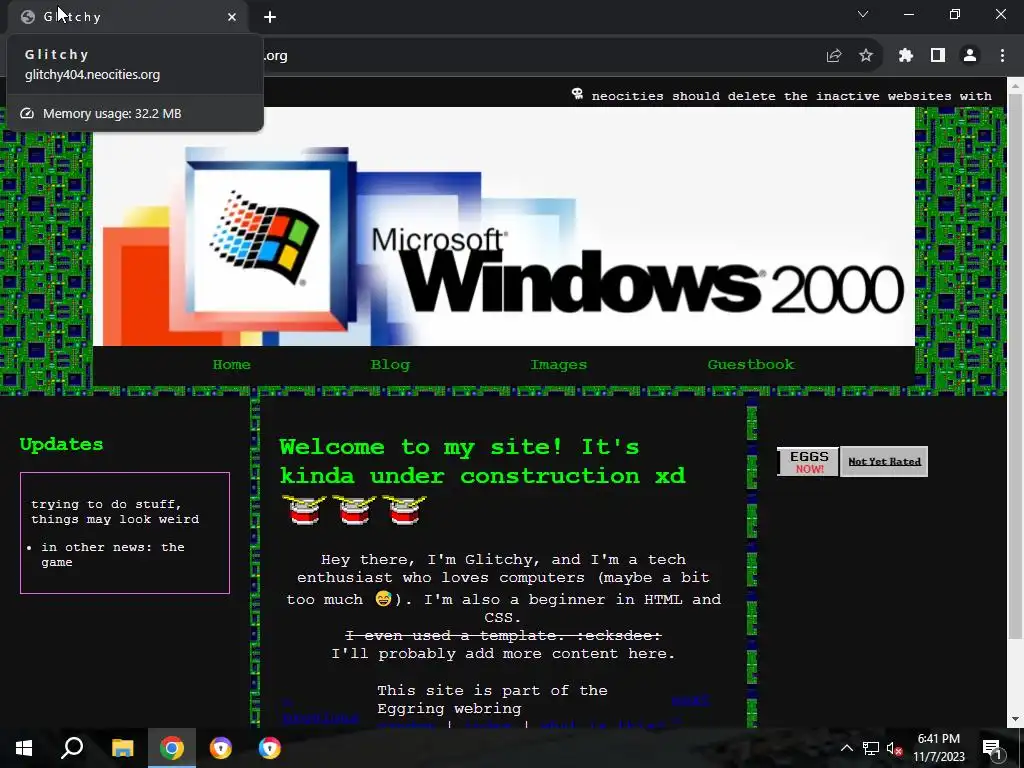The width and height of the screenshot is (1024, 768).
Task: Open the purple-ringed shield app on taskbar
Action: coord(221,748)
